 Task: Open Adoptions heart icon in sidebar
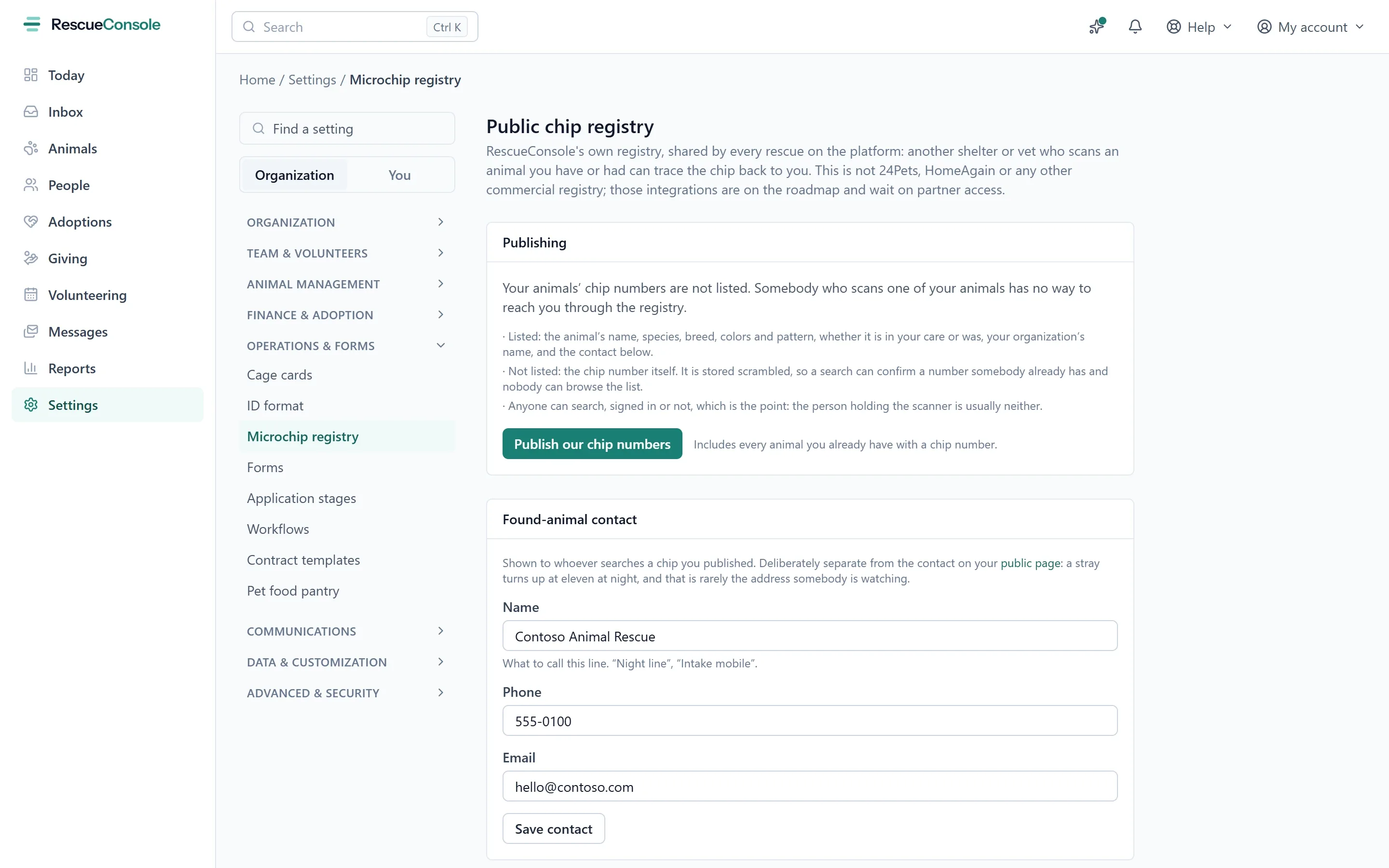click(x=31, y=222)
